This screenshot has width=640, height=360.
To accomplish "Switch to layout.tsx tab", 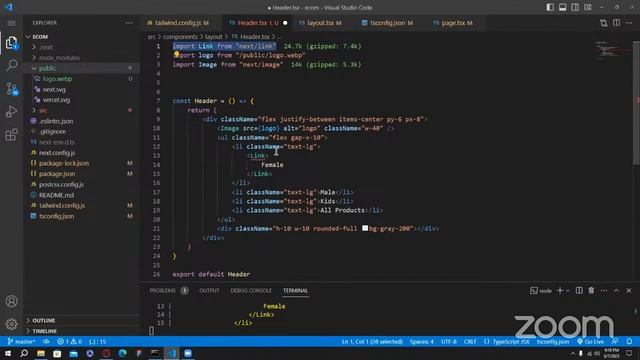I will click(x=320, y=23).
